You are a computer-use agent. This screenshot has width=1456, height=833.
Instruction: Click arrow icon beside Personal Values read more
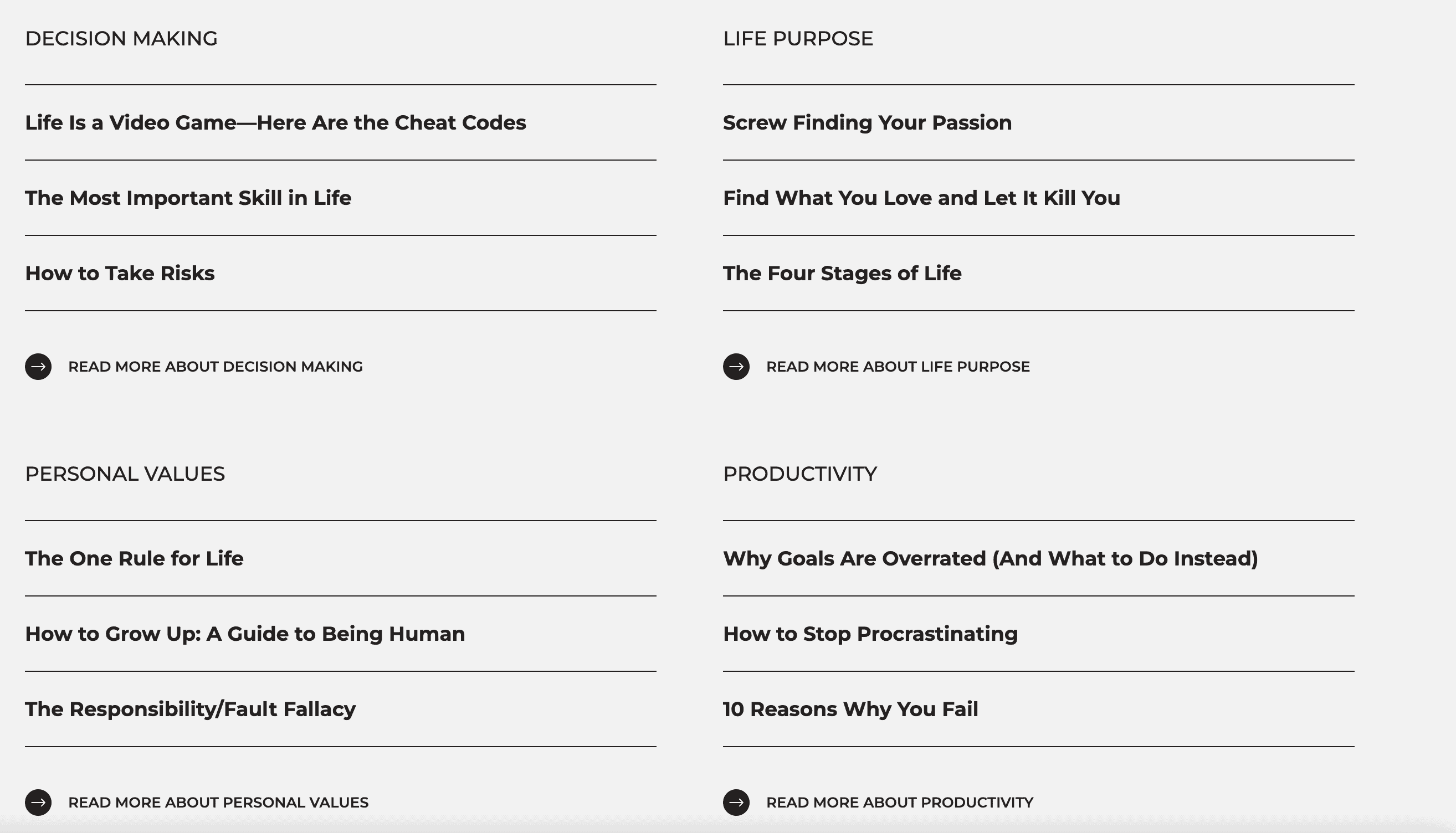click(x=38, y=802)
